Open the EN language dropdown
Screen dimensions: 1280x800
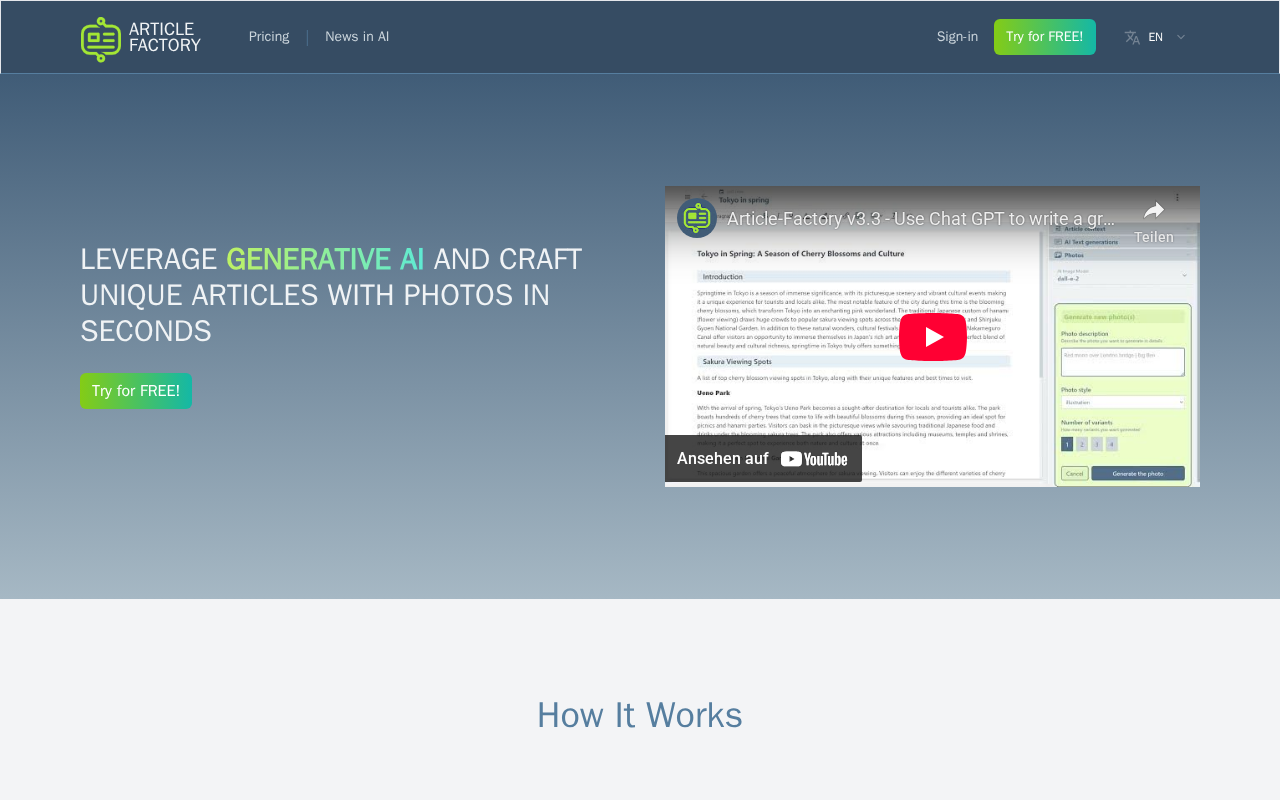coord(1155,37)
